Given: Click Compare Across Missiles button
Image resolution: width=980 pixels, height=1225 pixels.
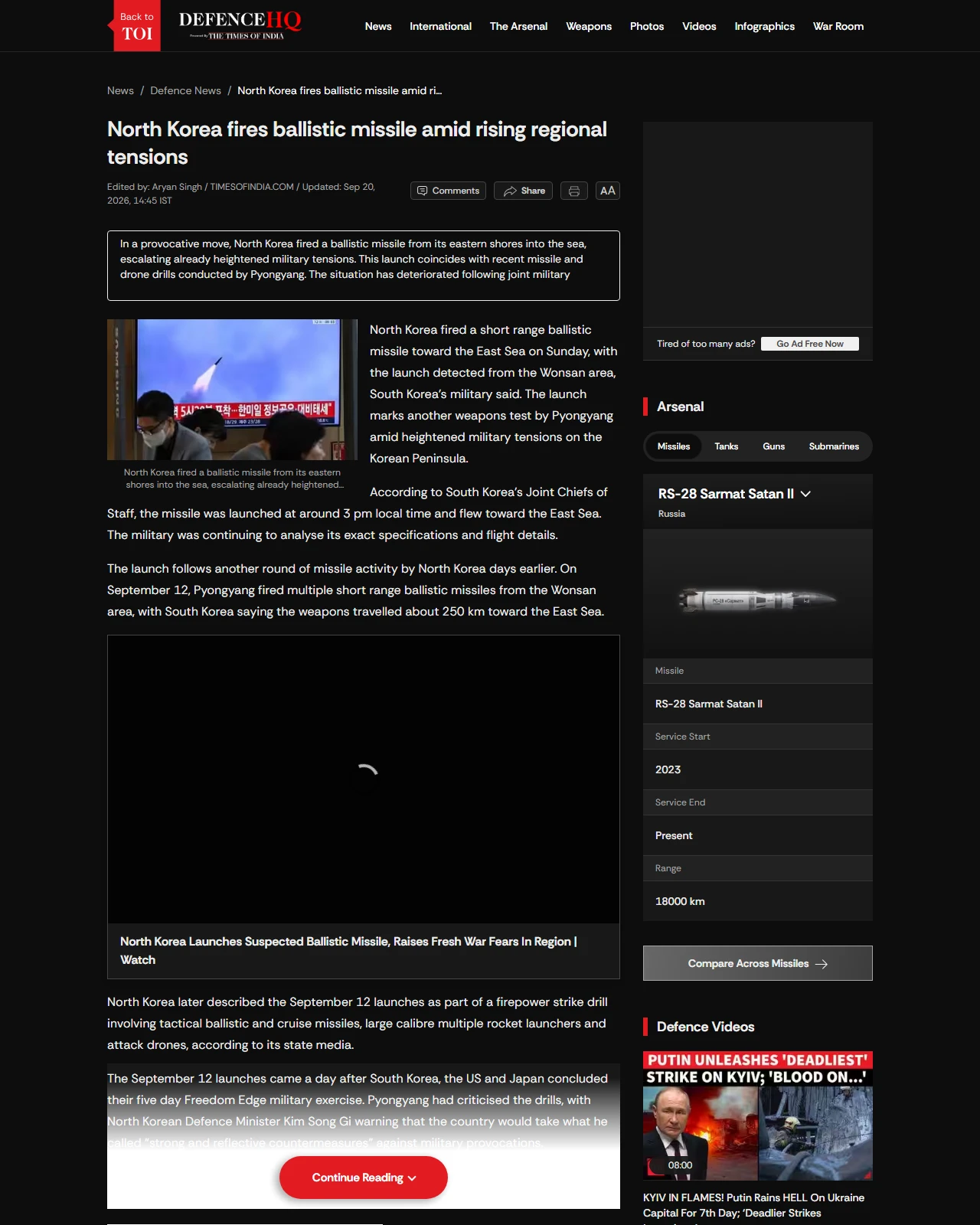Looking at the screenshot, I should tap(758, 963).
